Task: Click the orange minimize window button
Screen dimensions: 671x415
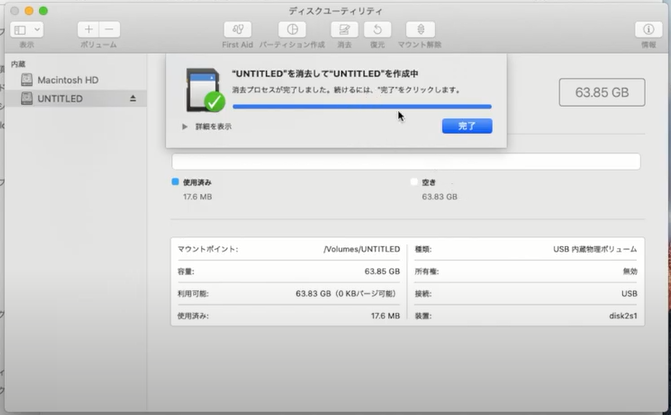Action: tap(29, 11)
